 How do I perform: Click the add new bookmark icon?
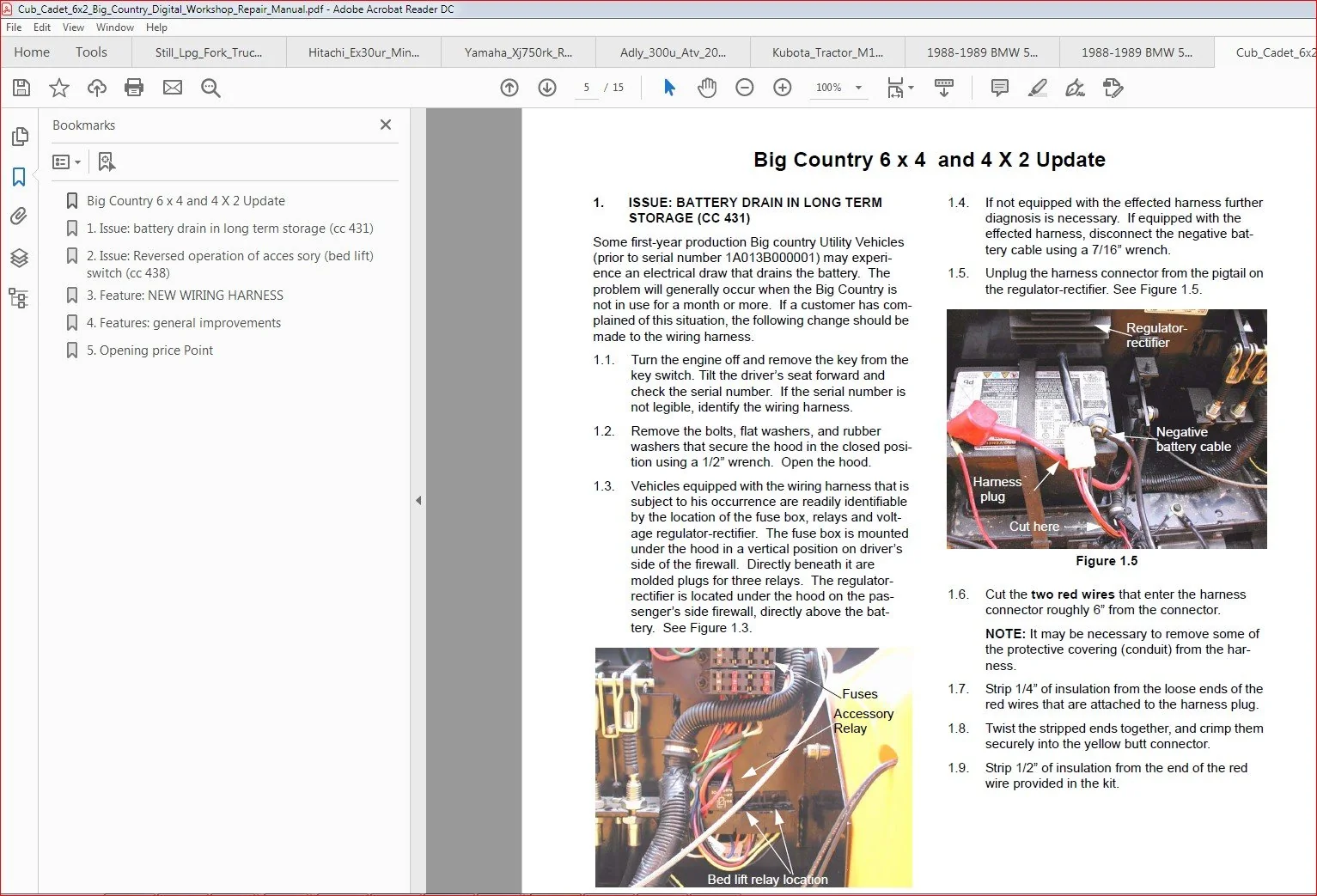(x=107, y=162)
